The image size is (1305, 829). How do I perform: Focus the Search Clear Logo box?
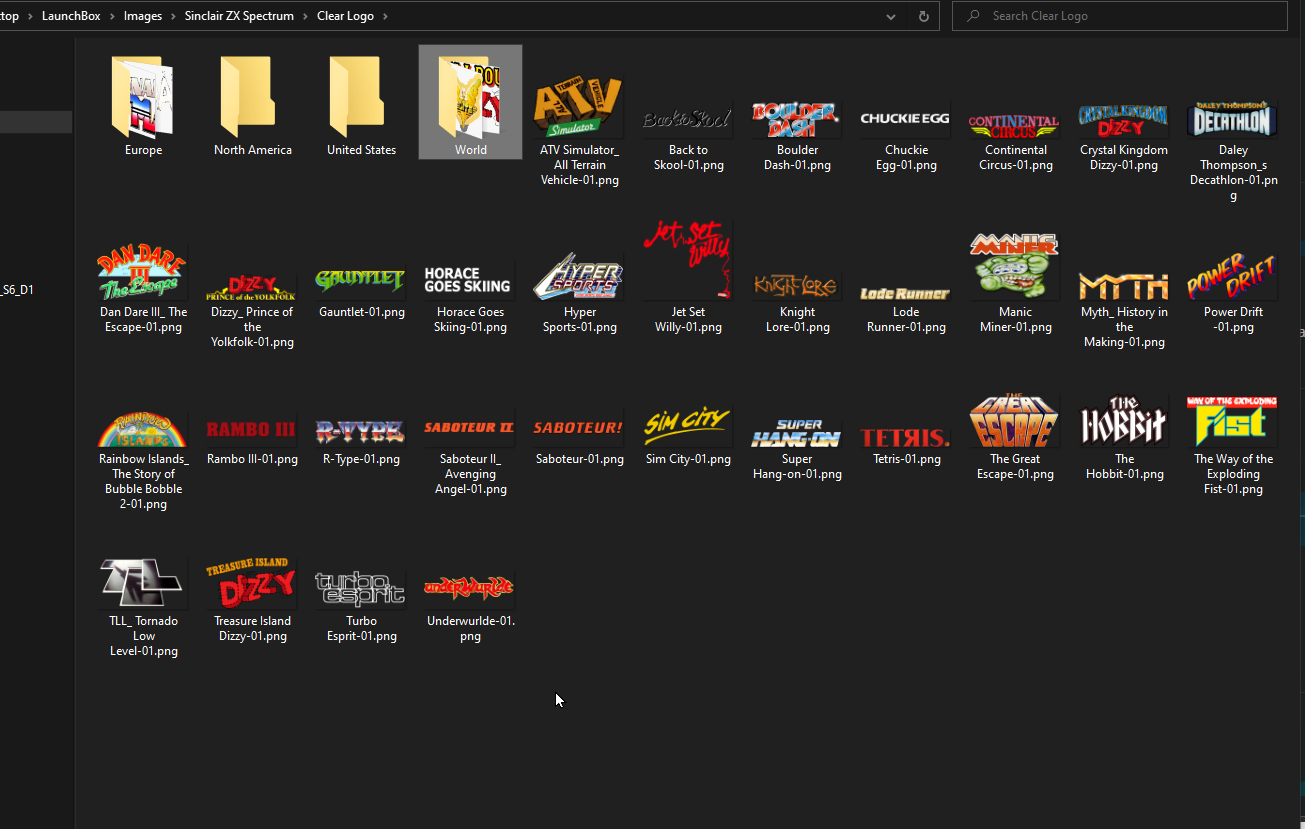point(1119,16)
